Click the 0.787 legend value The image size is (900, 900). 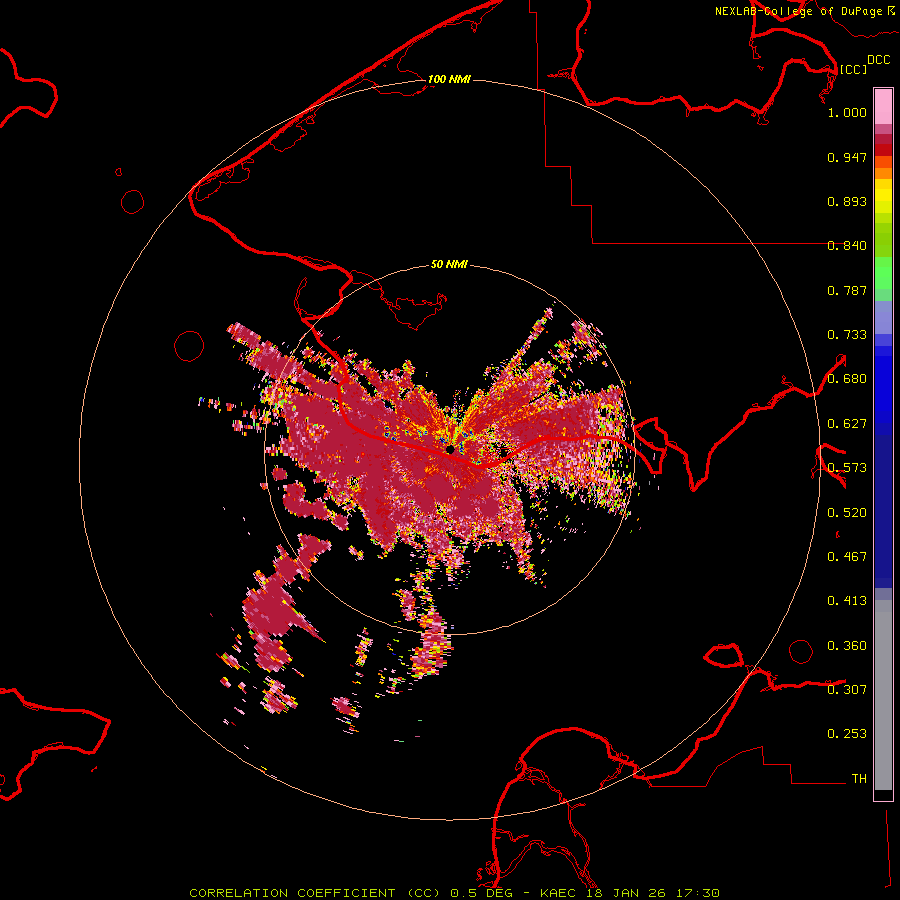tap(847, 290)
